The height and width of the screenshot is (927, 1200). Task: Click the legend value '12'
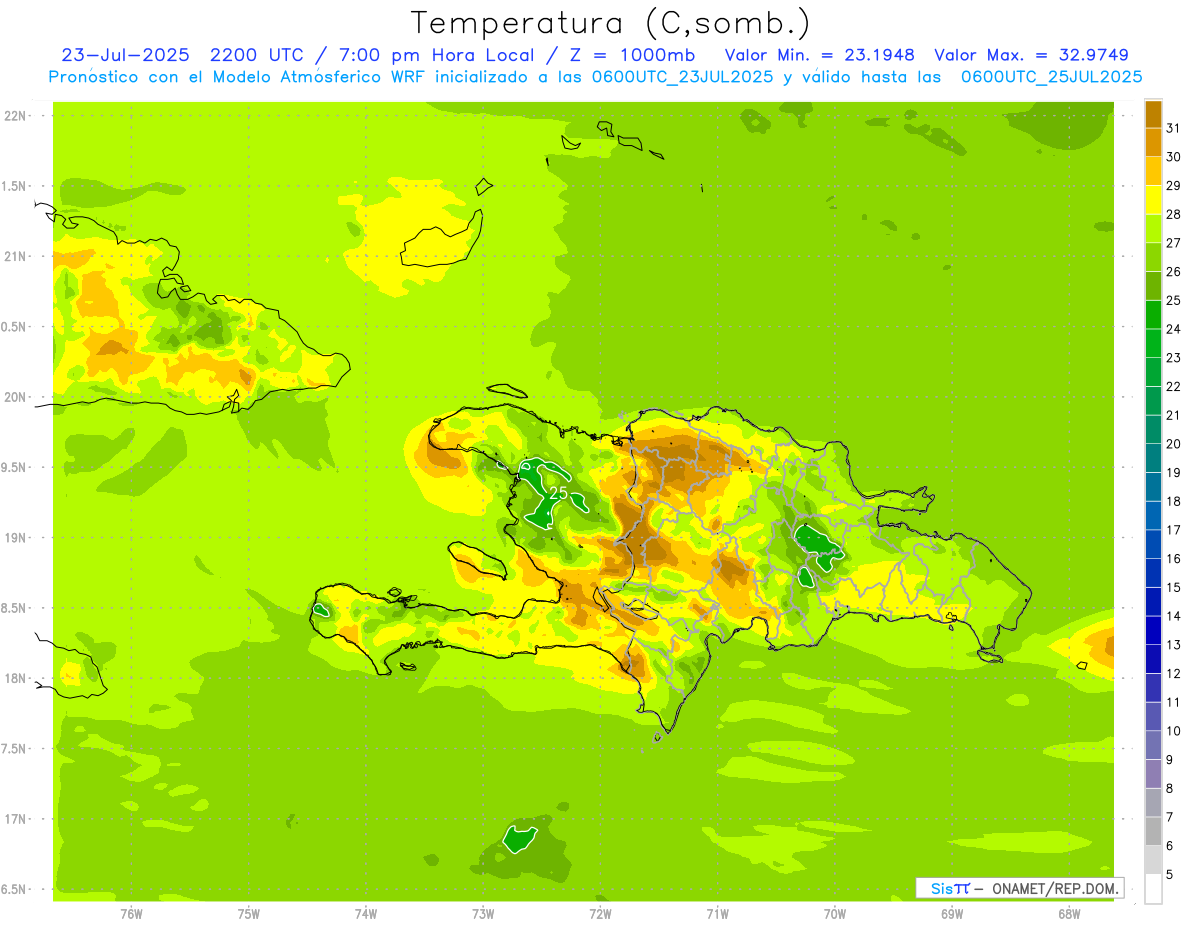[x=1173, y=673]
